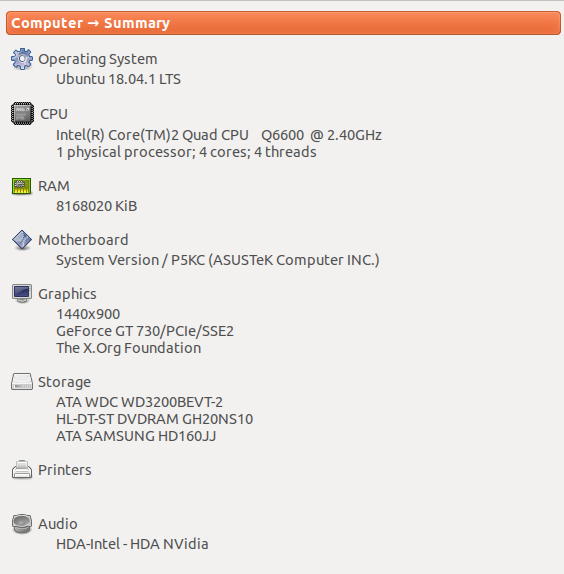This screenshot has width=564, height=574.
Task: Click the CPU chip icon
Action: click(22, 113)
